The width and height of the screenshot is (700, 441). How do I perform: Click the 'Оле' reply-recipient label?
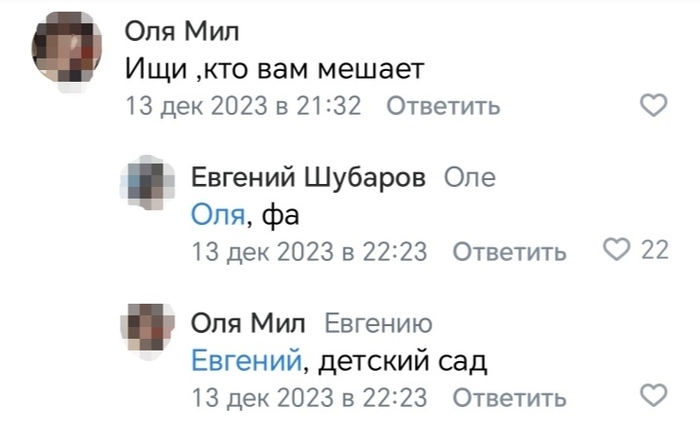pos(469,178)
